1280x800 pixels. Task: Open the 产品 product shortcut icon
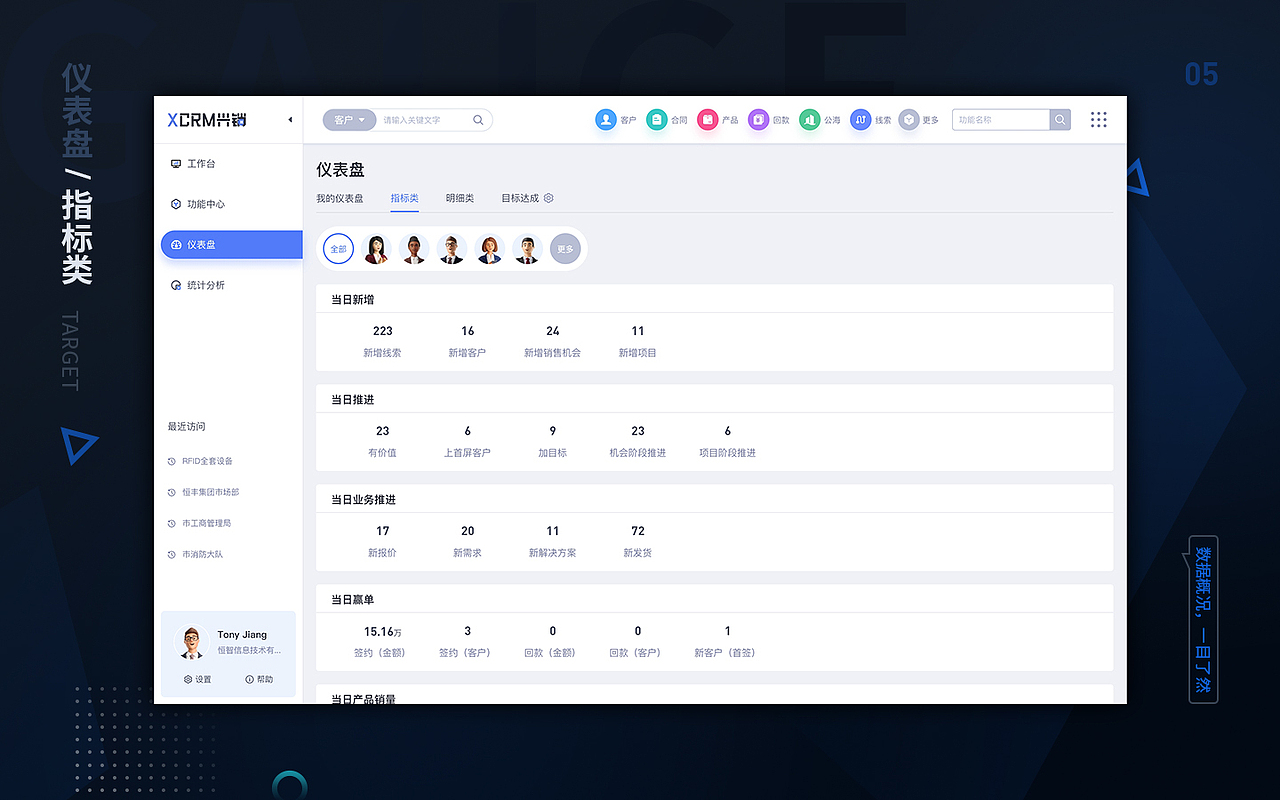tap(708, 120)
